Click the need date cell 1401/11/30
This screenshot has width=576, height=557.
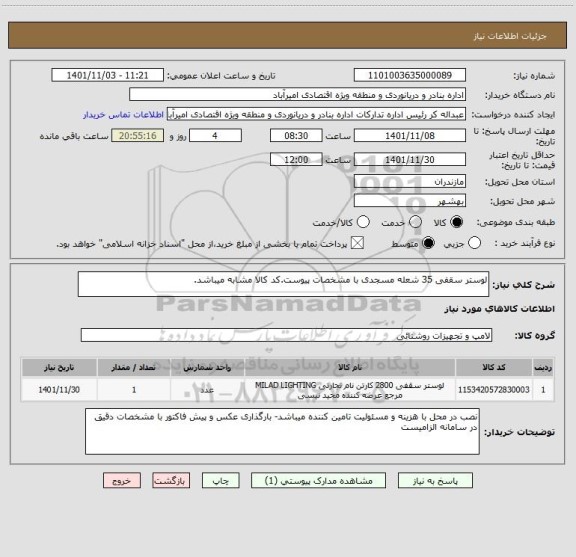59,390
